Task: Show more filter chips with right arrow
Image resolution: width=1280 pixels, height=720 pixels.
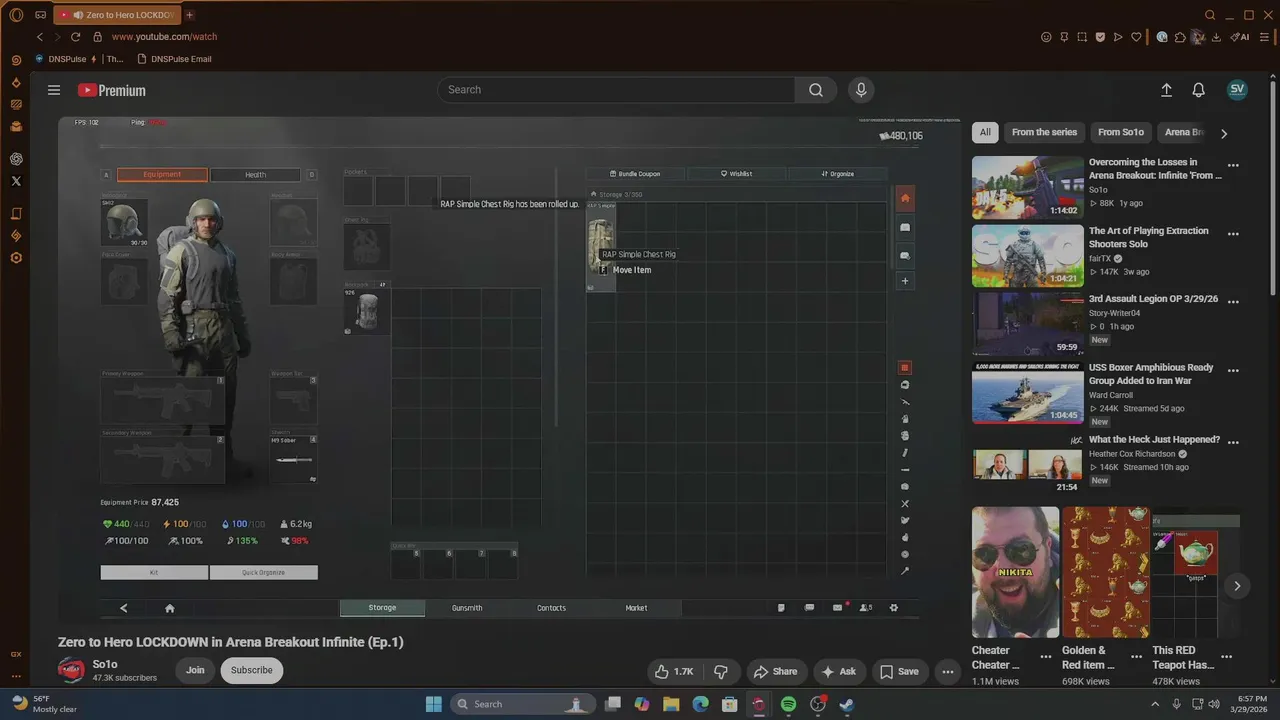Action: [x=1223, y=133]
